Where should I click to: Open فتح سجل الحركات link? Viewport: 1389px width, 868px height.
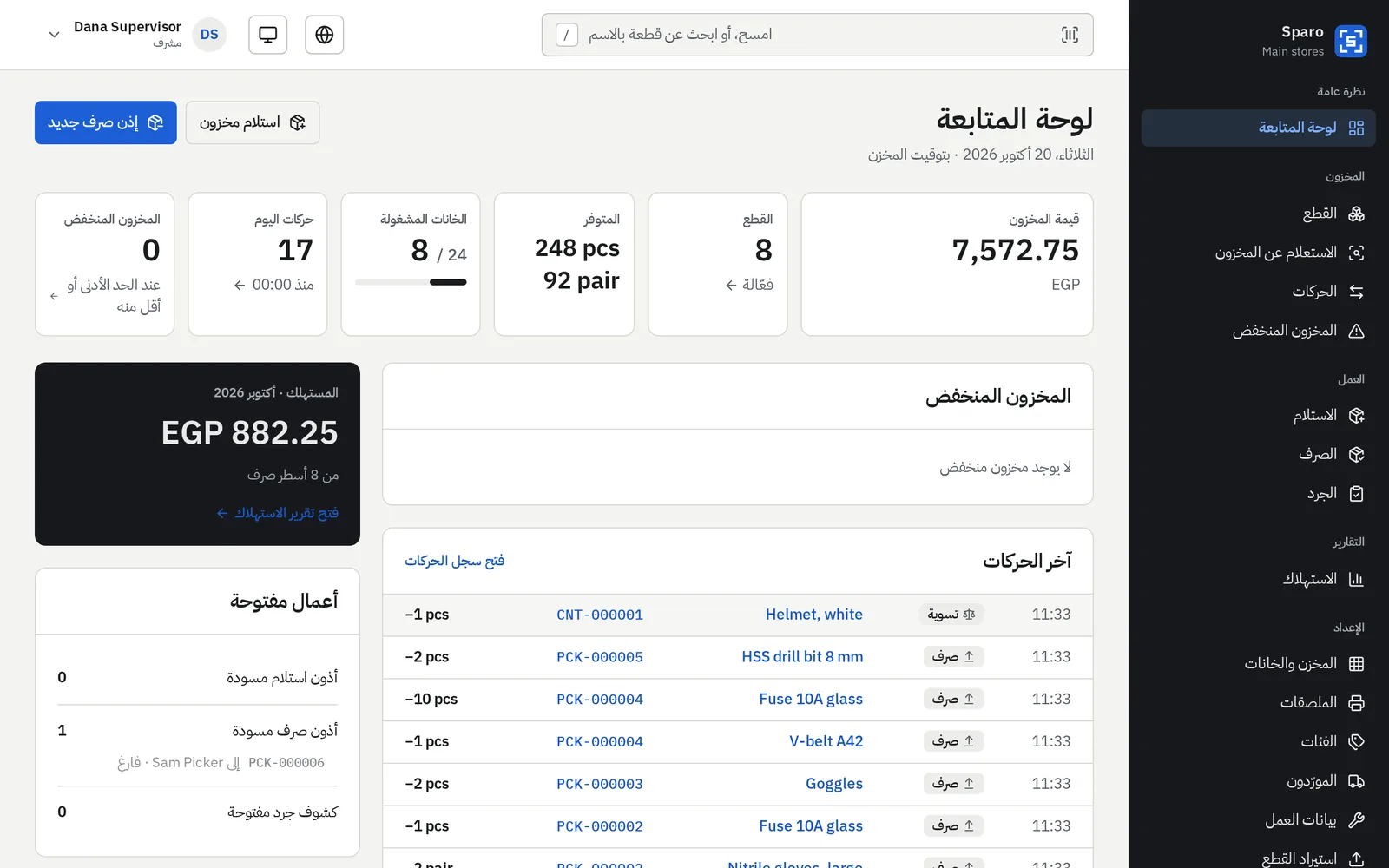click(x=454, y=561)
